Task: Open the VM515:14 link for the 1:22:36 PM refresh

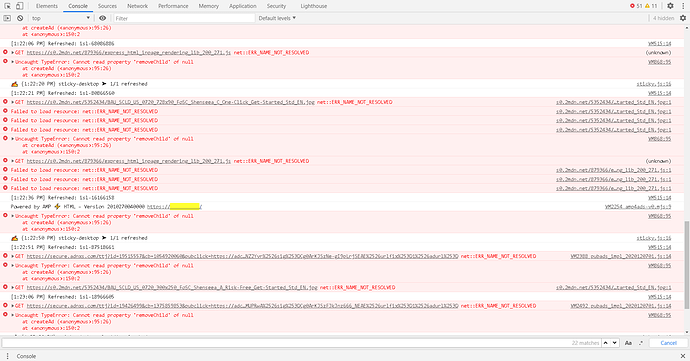Action: tap(660, 198)
